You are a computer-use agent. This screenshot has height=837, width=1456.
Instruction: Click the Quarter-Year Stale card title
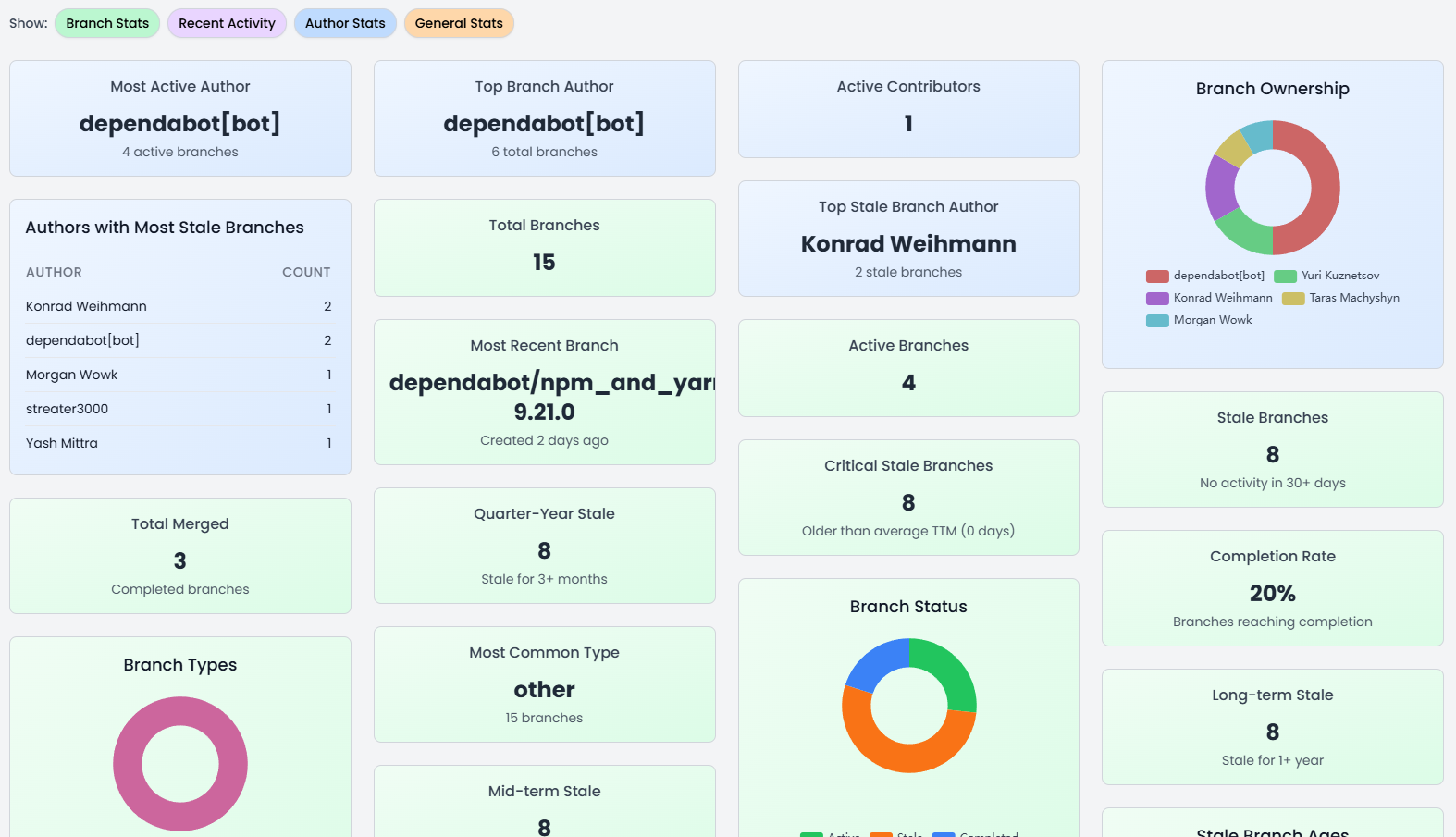click(544, 513)
